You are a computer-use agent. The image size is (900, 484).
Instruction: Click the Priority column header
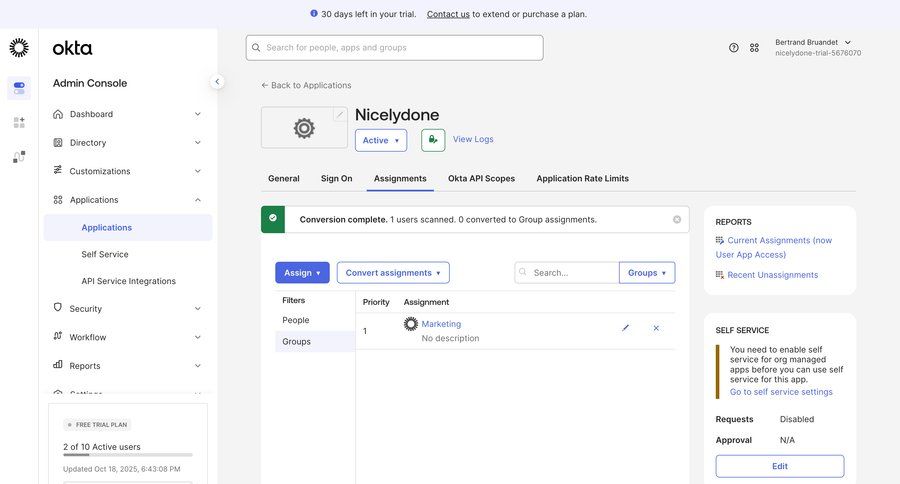[376, 302]
